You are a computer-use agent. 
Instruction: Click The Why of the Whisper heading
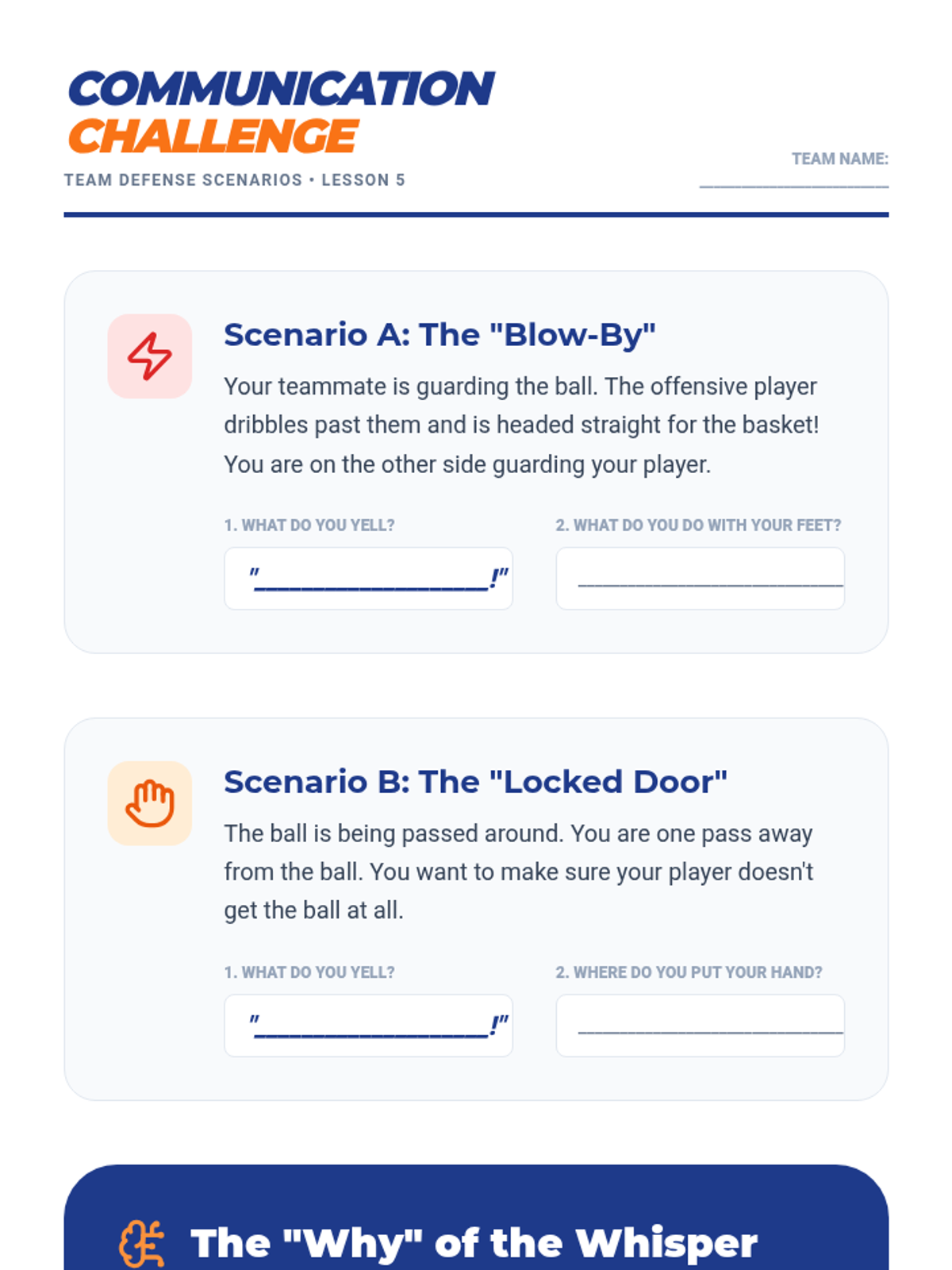click(x=474, y=1243)
